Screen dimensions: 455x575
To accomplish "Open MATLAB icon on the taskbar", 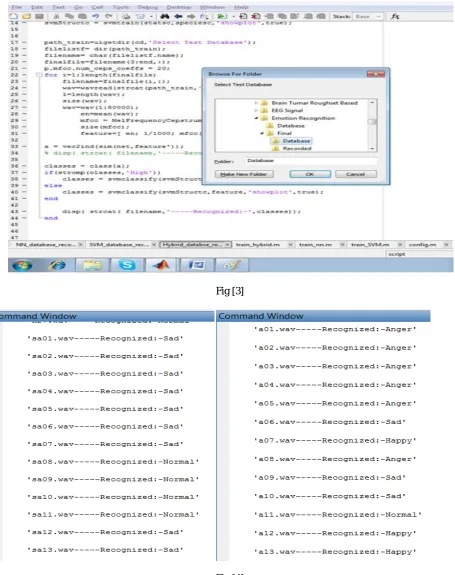I will (161, 264).
